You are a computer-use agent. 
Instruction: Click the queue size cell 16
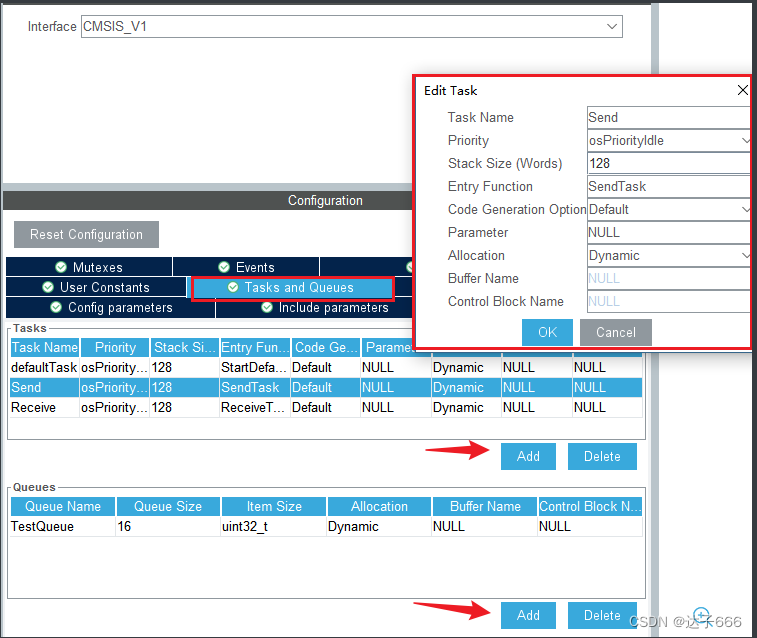tap(168, 527)
